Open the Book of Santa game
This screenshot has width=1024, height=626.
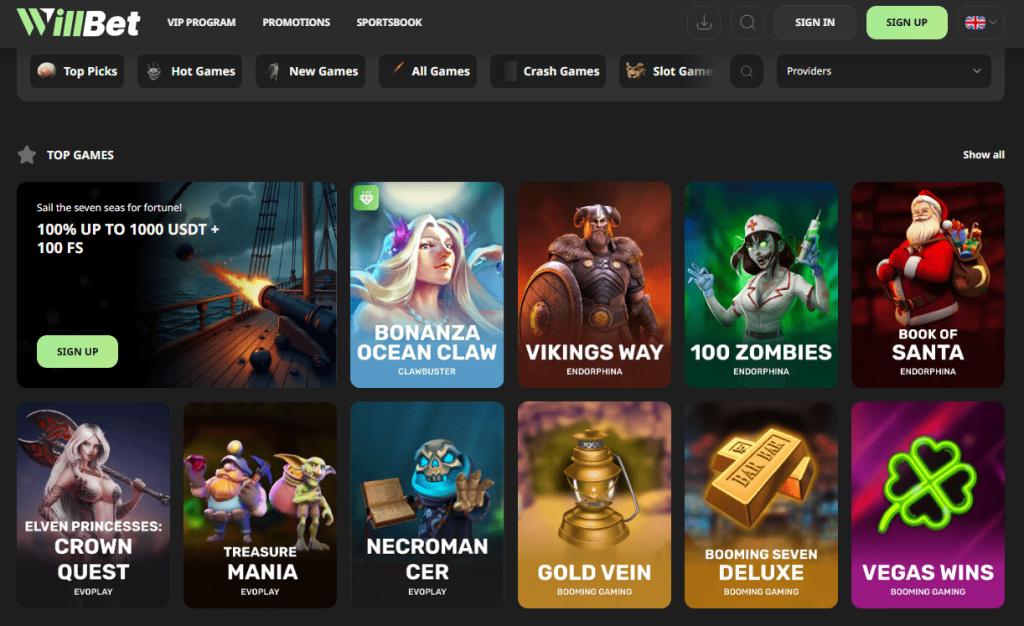(x=928, y=285)
